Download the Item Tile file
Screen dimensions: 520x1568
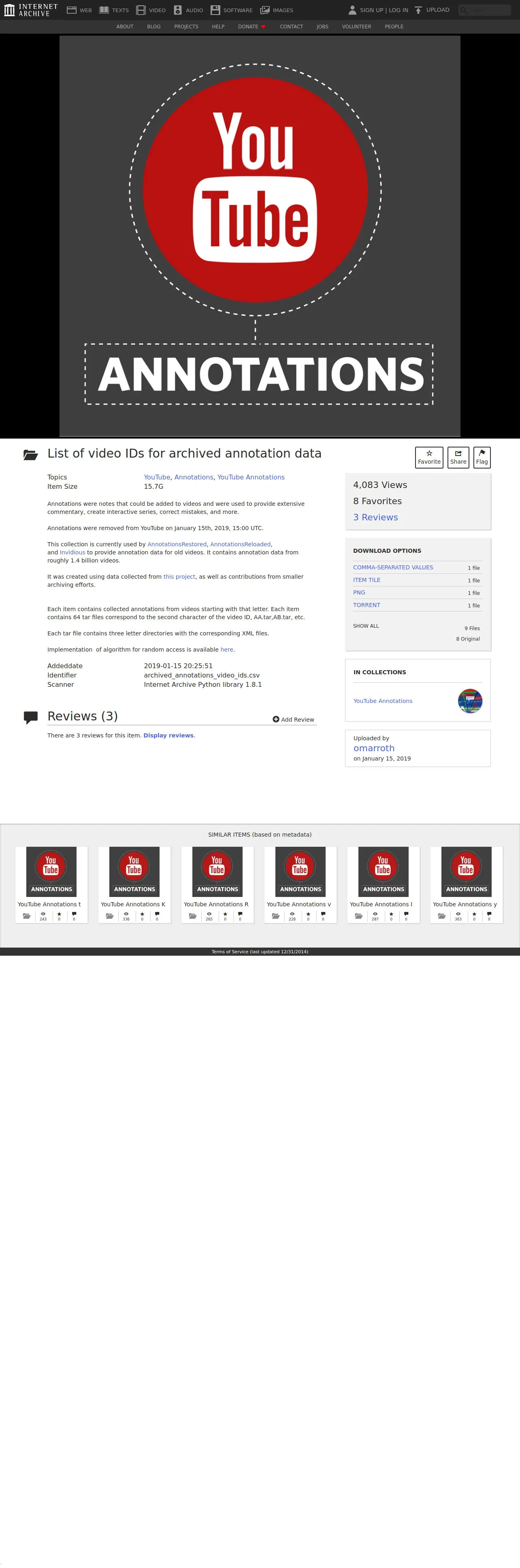click(x=367, y=580)
